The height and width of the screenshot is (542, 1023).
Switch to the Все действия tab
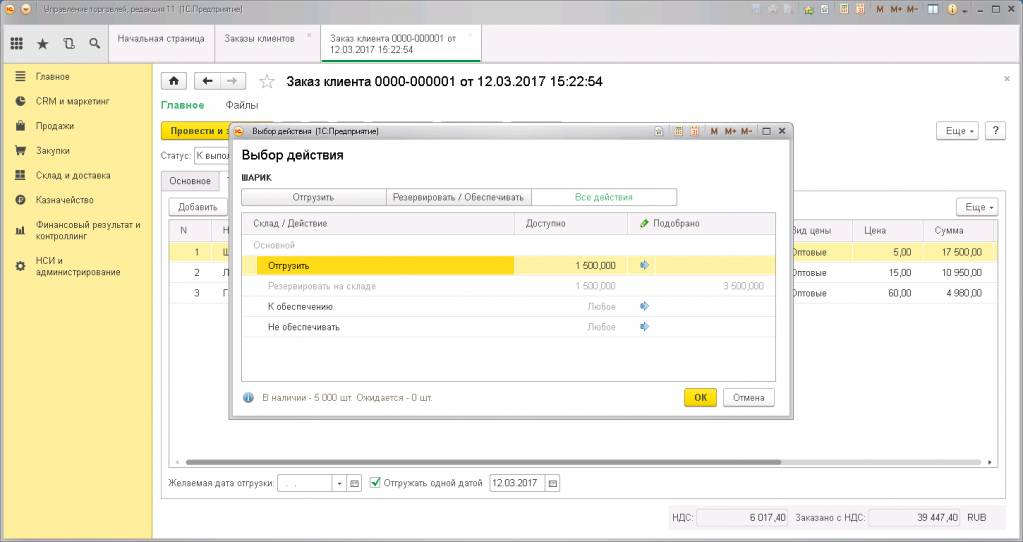point(603,197)
